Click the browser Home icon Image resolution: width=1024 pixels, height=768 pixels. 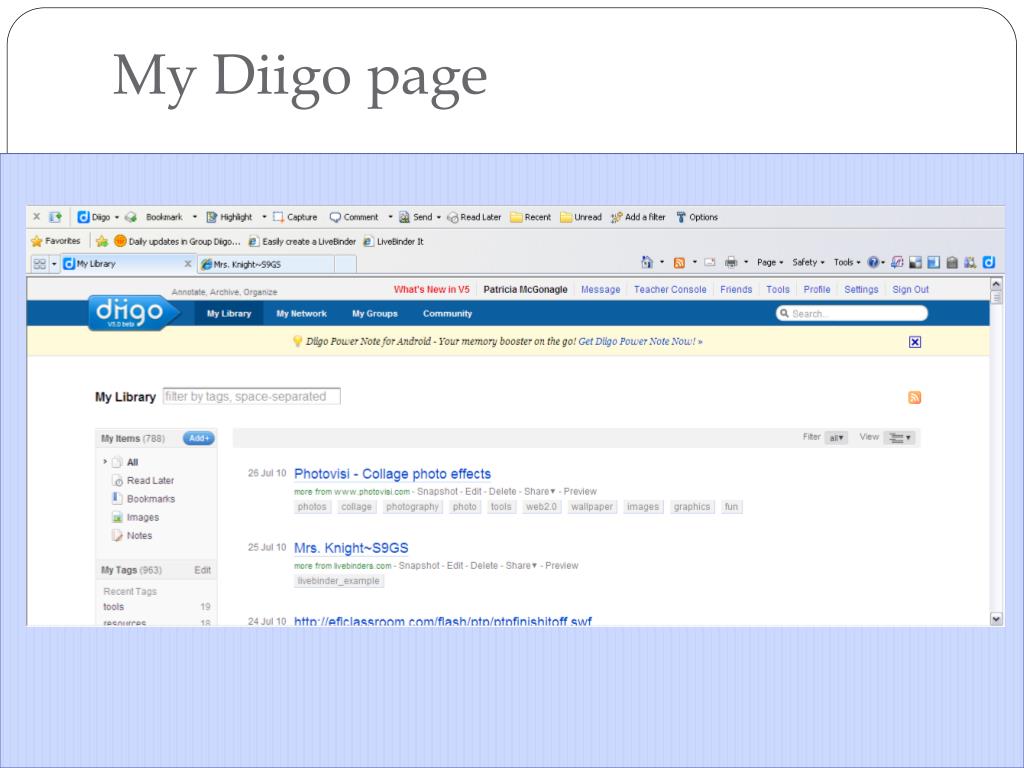coord(647,262)
